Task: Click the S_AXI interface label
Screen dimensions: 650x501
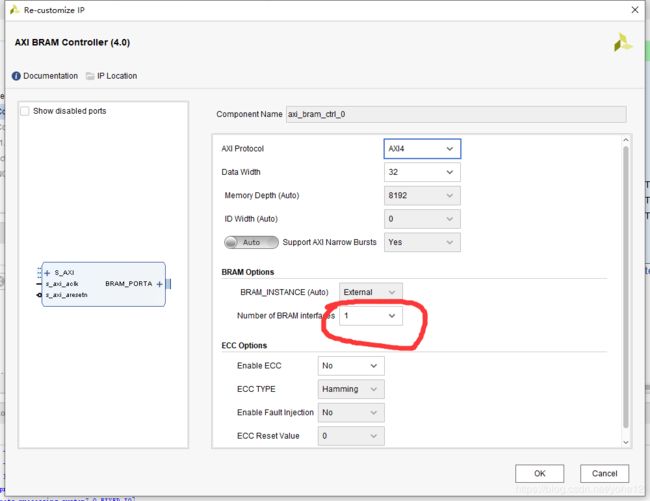Action: coord(64,273)
